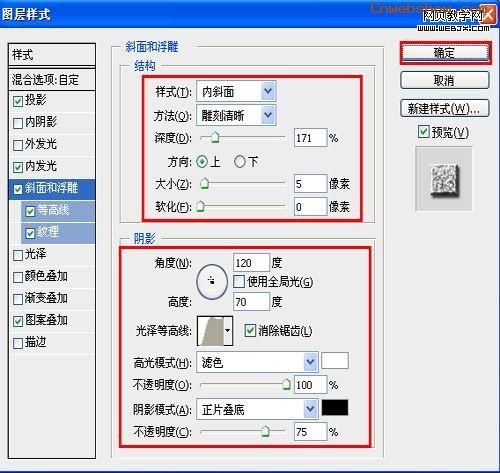500x473 pixels.
Task: Toggle the 消除锯齿 checkbox
Action: pos(250,331)
